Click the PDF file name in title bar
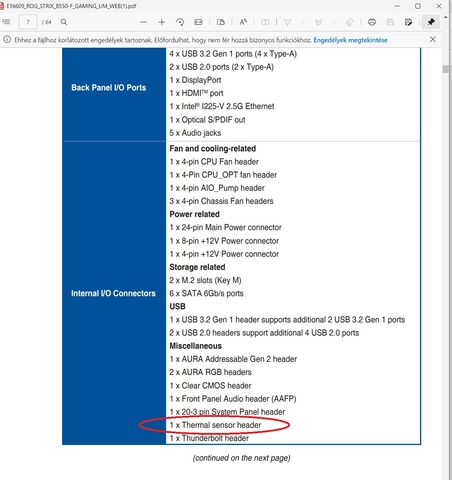 [71, 6]
